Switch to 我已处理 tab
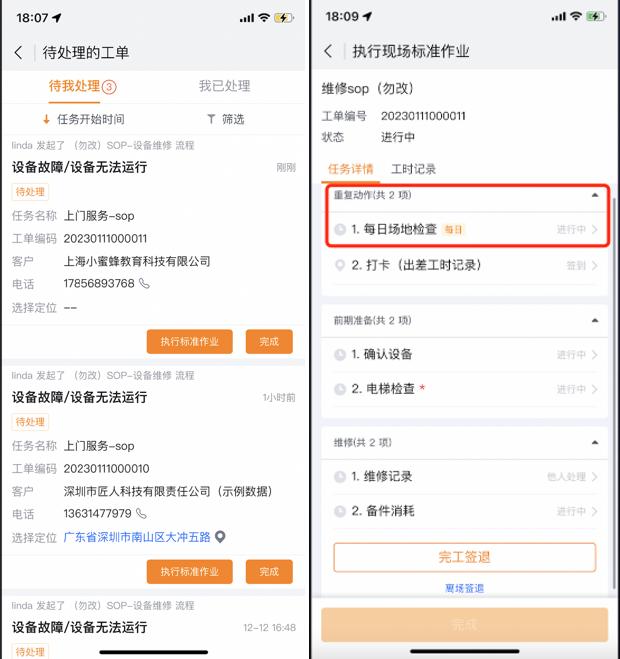 pyautogui.click(x=224, y=86)
